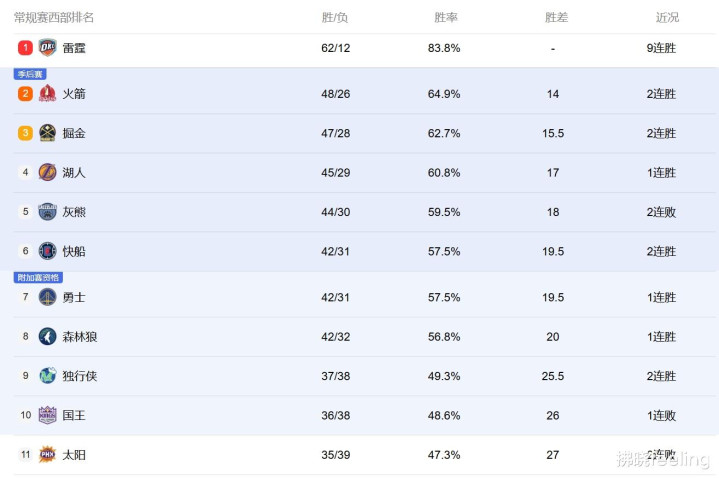
Task: Click the Lakers (湖人) team logo
Action: click(x=48, y=172)
